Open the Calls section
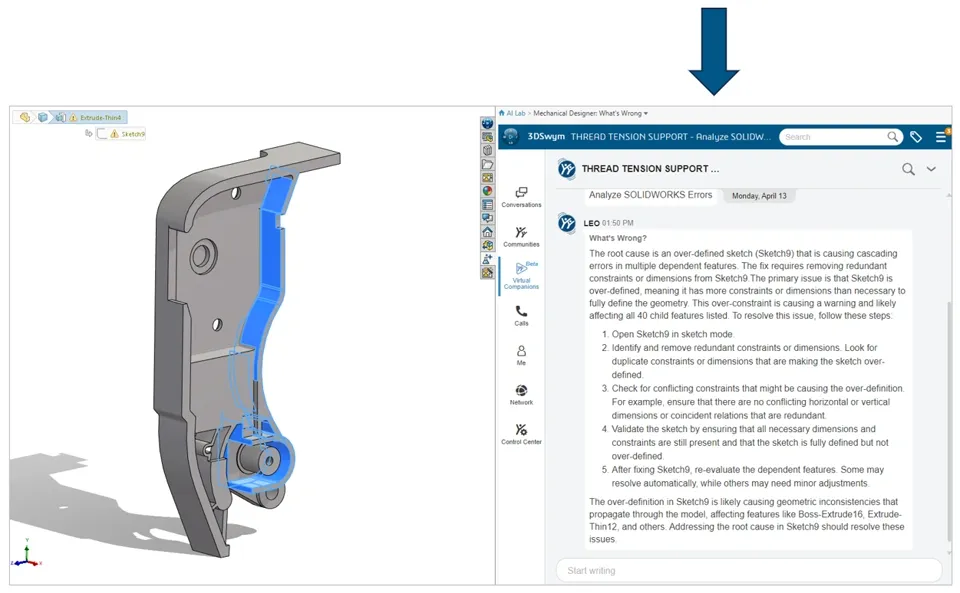This screenshot has width=960, height=593. click(x=521, y=315)
